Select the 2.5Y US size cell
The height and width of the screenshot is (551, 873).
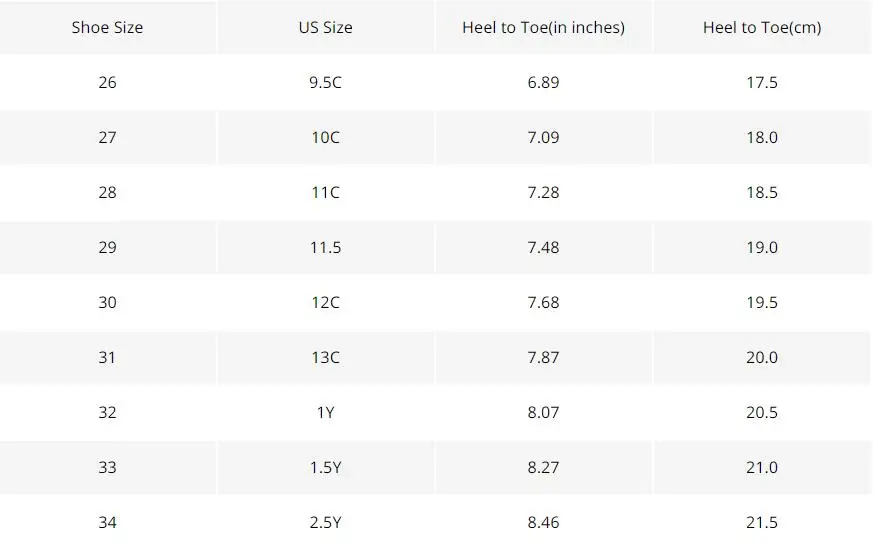pos(326,523)
